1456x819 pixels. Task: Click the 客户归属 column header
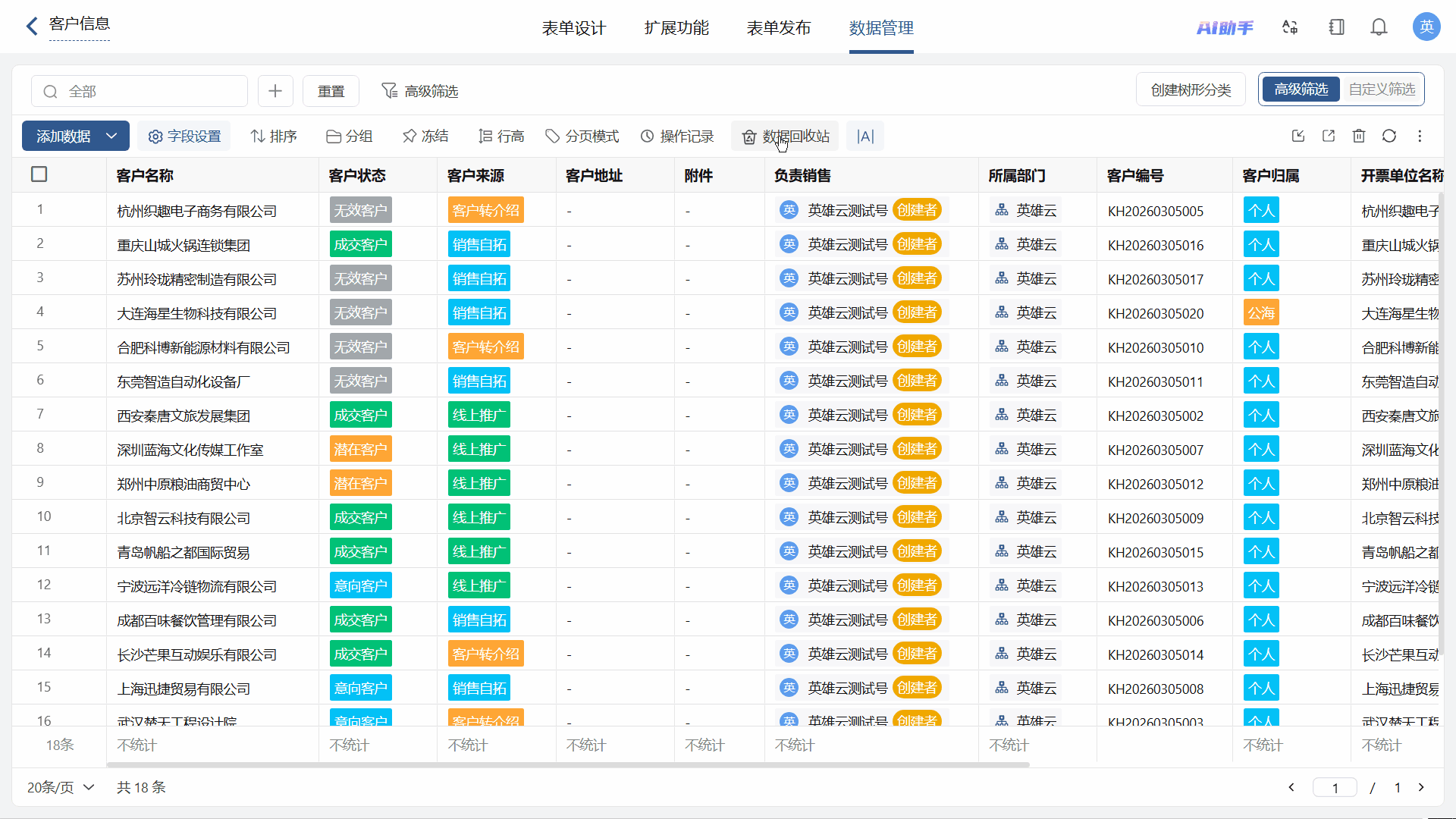1271,175
